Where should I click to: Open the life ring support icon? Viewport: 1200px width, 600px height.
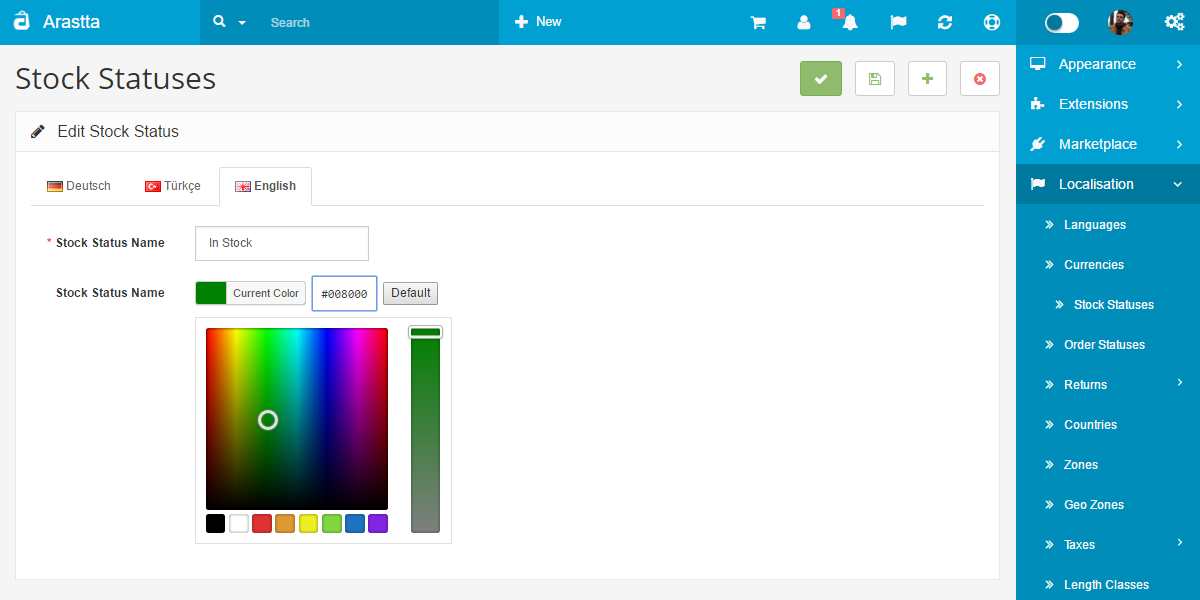click(x=991, y=22)
